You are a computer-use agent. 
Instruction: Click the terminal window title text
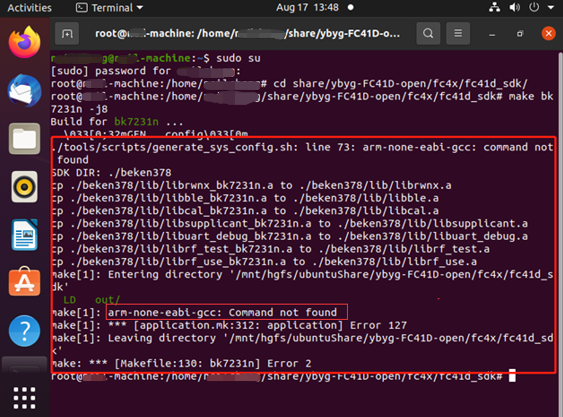[247, 33]
